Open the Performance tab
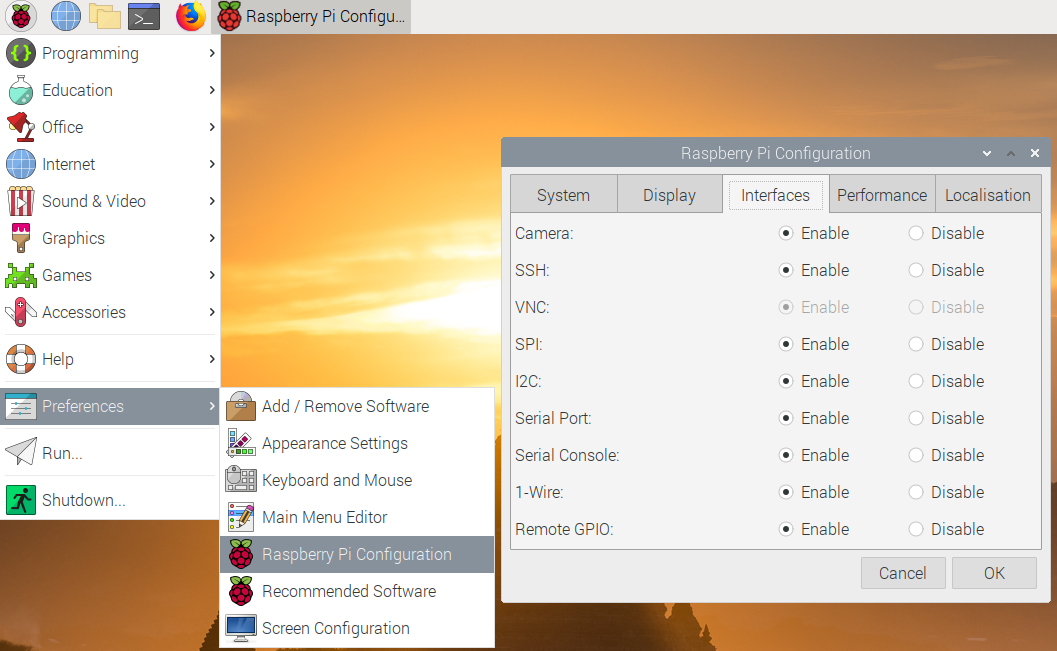Screen dimensions: 1057x651 tap(882, 195)
